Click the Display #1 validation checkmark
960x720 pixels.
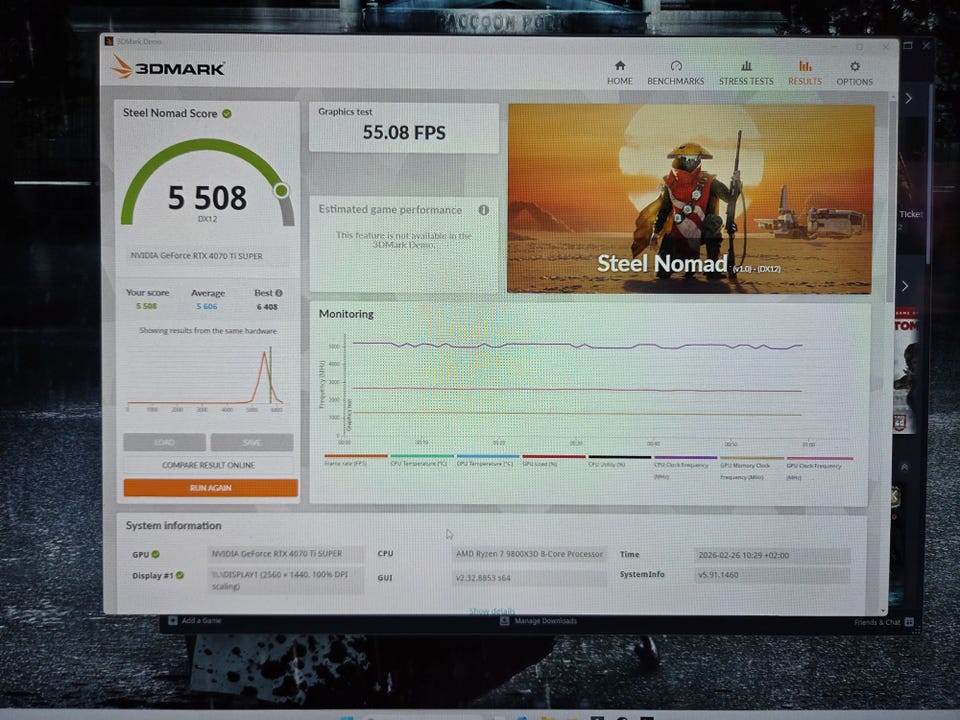pos(180,575)
